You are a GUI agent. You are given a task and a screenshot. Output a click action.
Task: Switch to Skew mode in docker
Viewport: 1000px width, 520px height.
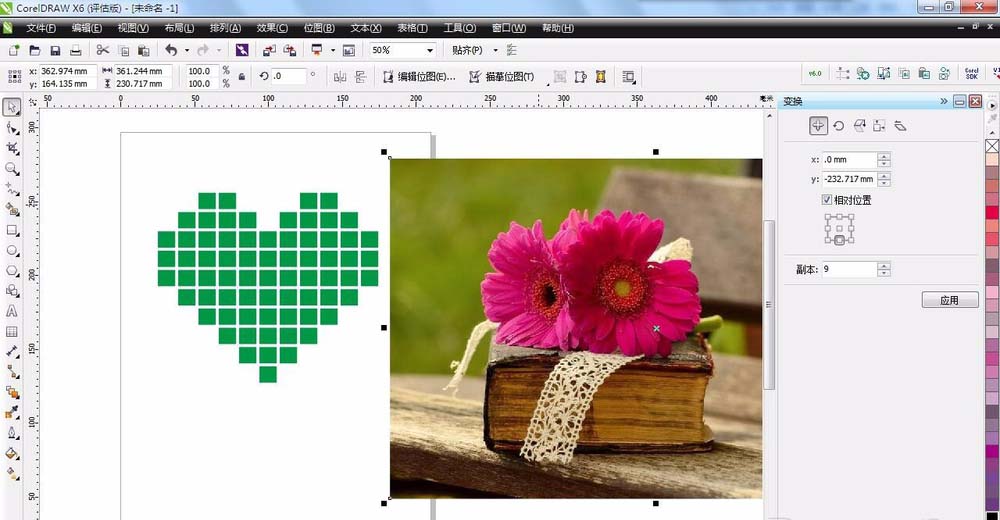click(900, 126)
